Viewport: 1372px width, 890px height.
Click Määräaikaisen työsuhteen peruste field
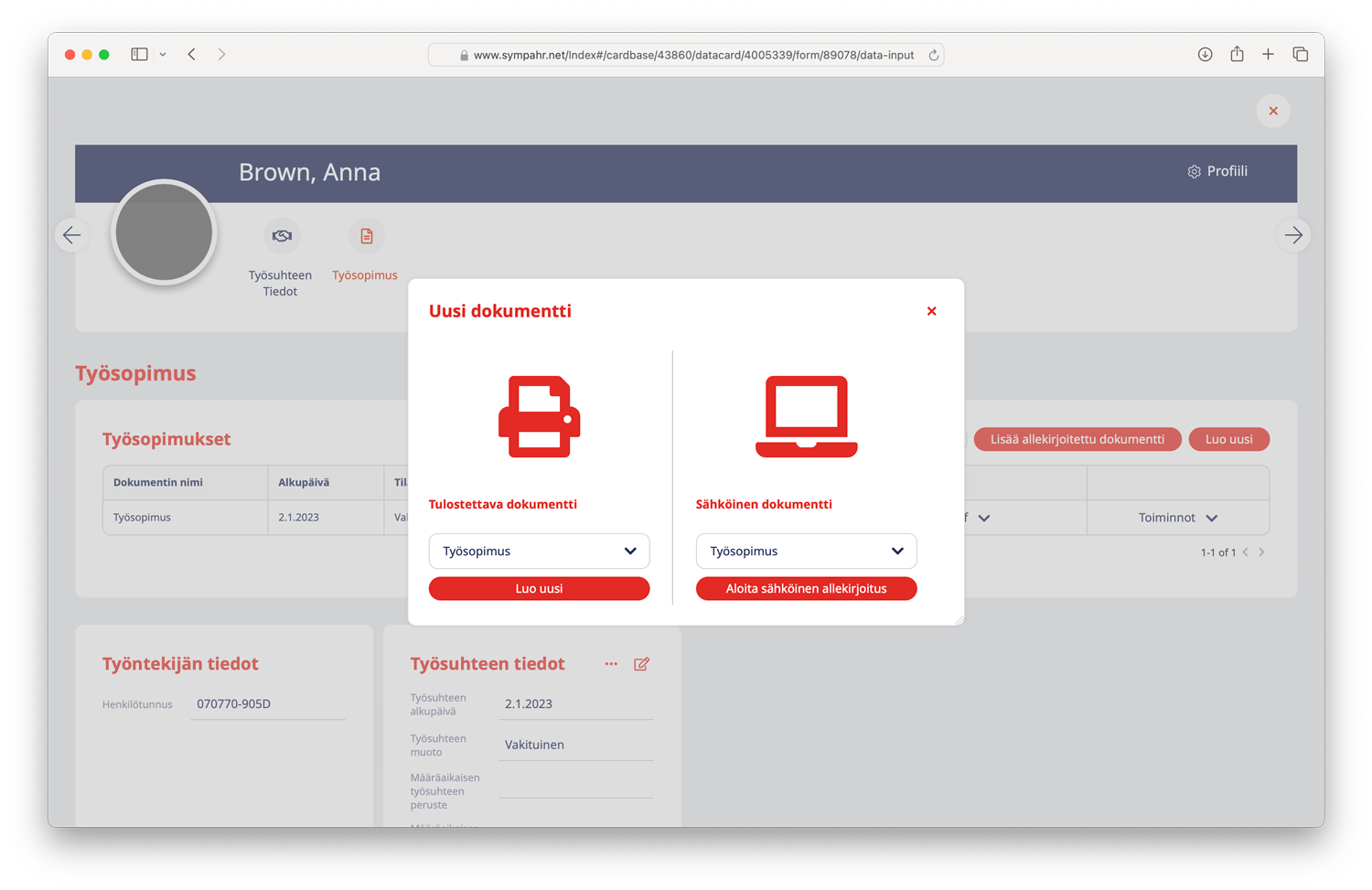coord(576,784)
